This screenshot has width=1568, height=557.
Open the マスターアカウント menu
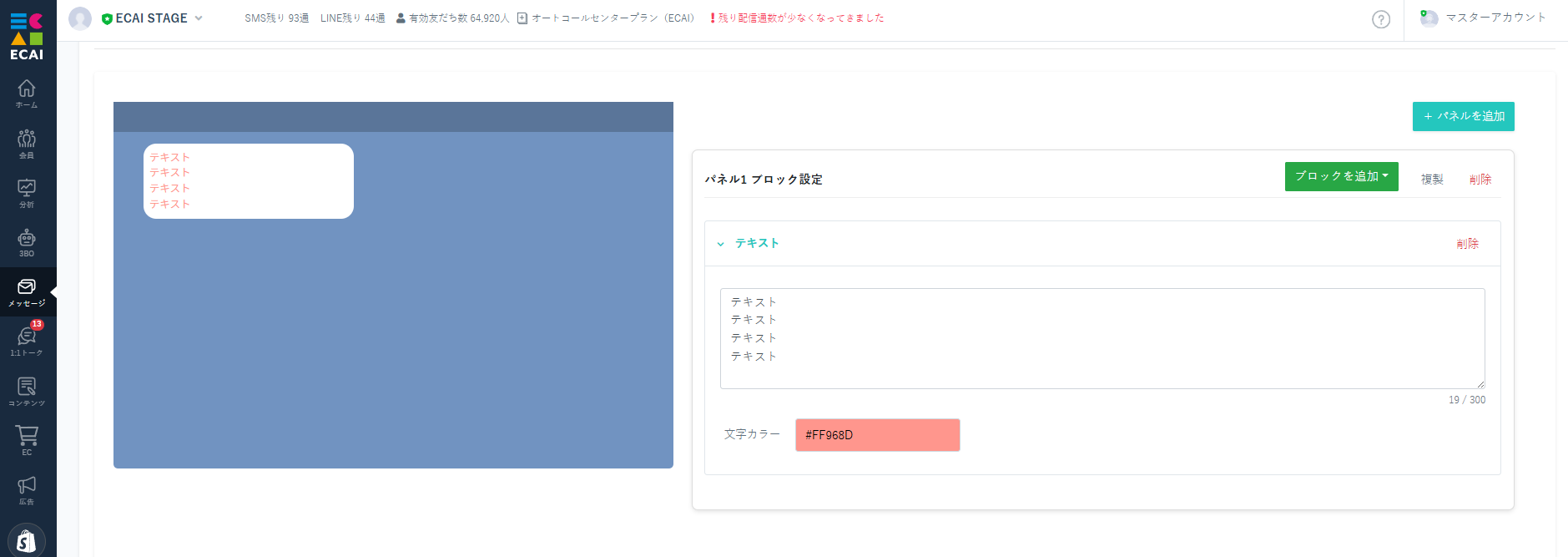tap(1485, 18)
